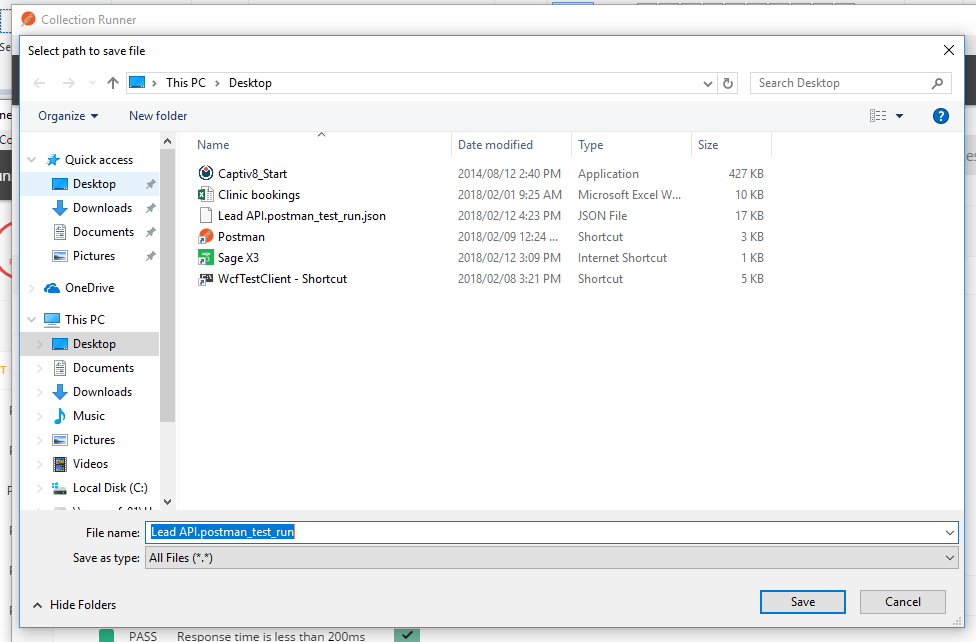Click inside the Search Desktop box

click(840, 83)
